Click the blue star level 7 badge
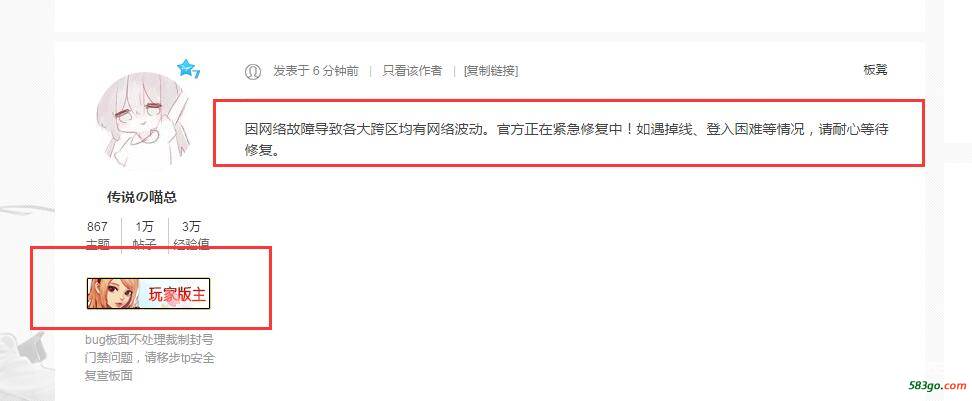 pos(188,69)
